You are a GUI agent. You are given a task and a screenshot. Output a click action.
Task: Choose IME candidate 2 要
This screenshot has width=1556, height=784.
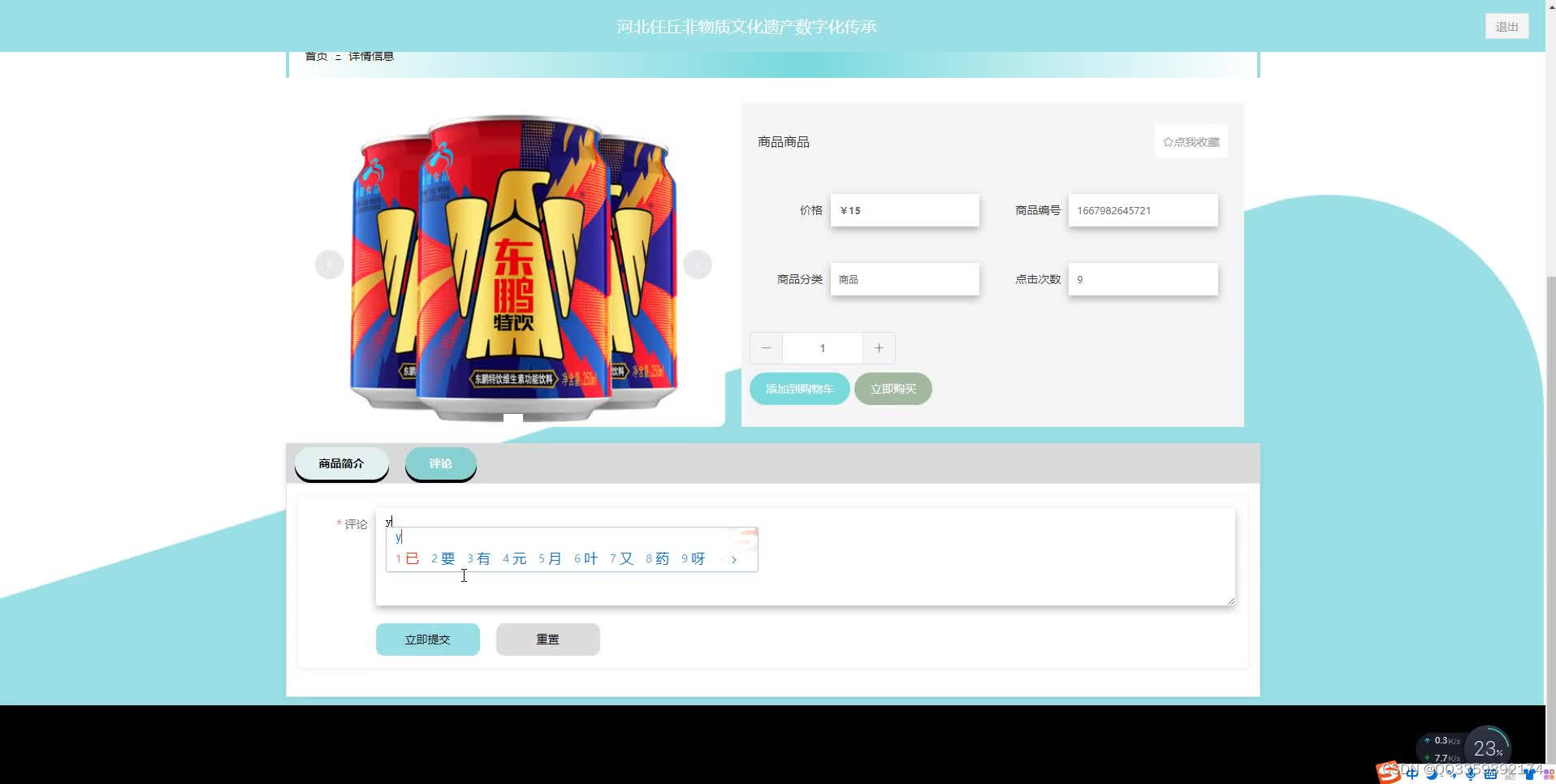point(443,558)
